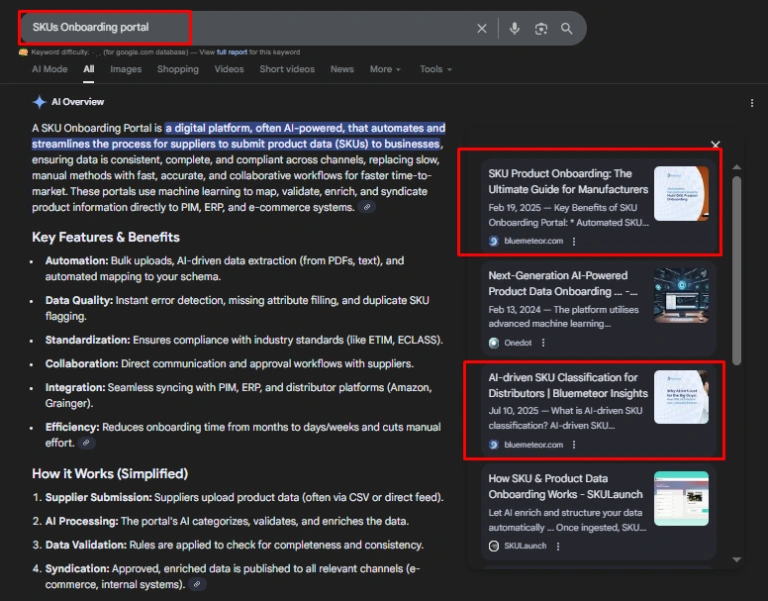Go to the News tab
Image resolution: width=768 pixels, height=601 pixels.
(x=342, y=69)
